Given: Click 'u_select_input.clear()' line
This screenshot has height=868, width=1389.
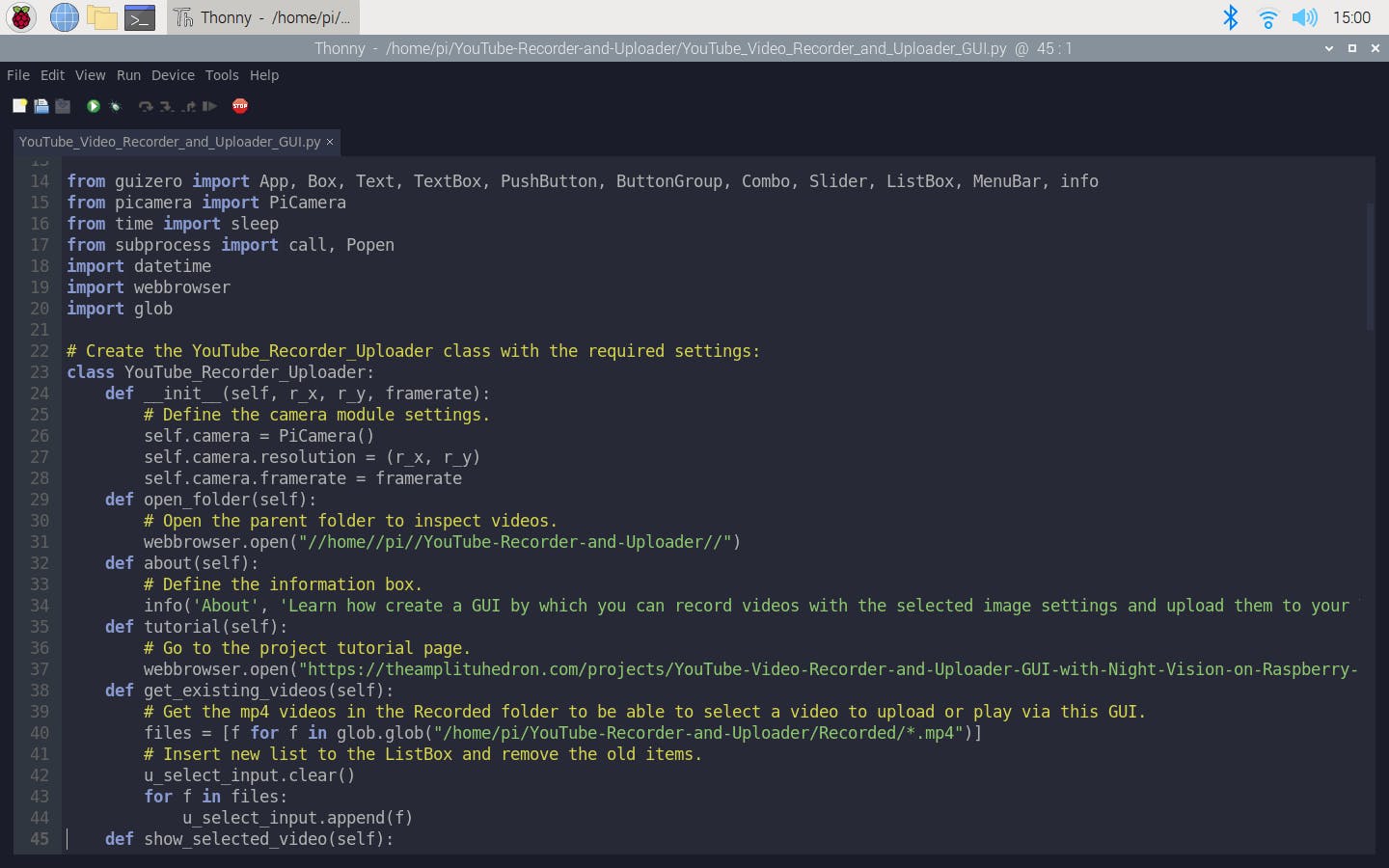Looking at the screenshot, I should [250, 775].
